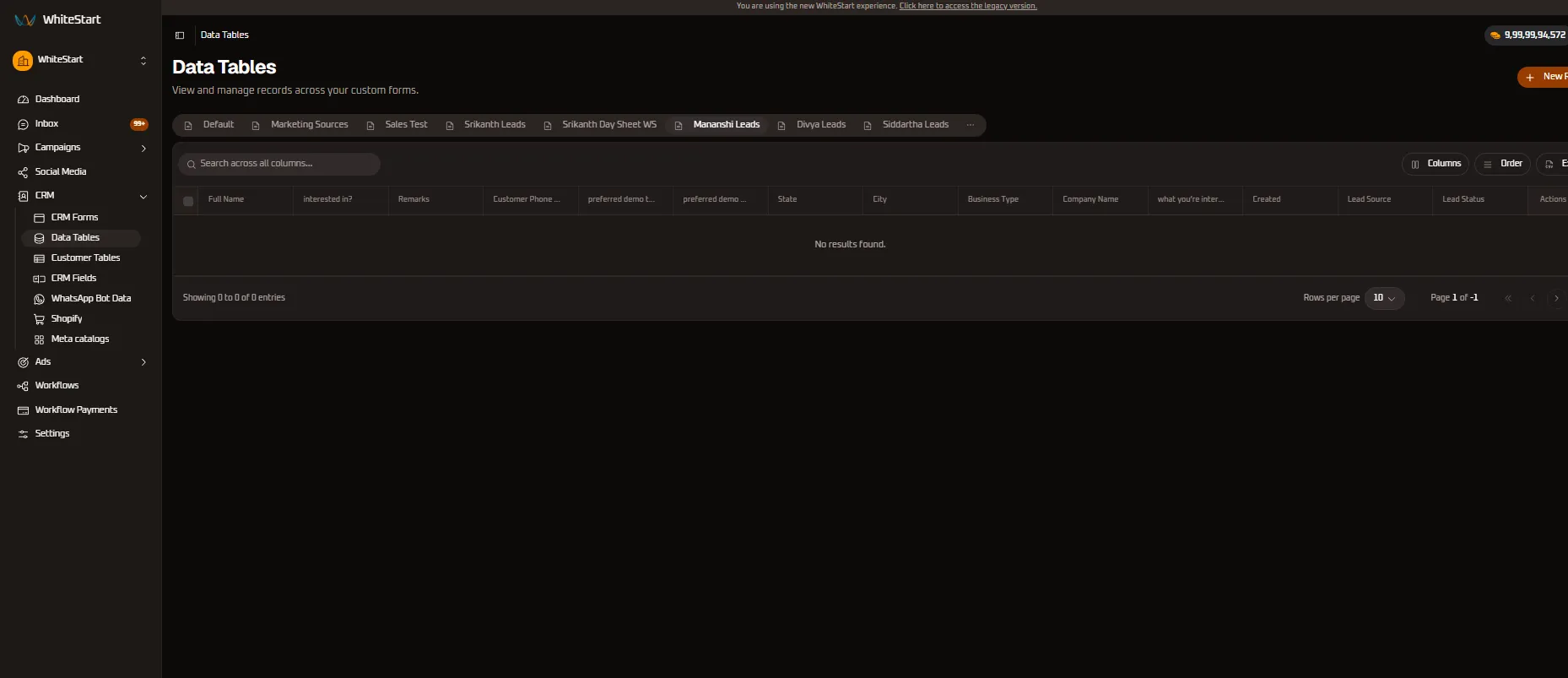This screenshot has height=678, width=1568.
Task: Collapse the CRM menu chevron
Action: [x=143, y=197]
